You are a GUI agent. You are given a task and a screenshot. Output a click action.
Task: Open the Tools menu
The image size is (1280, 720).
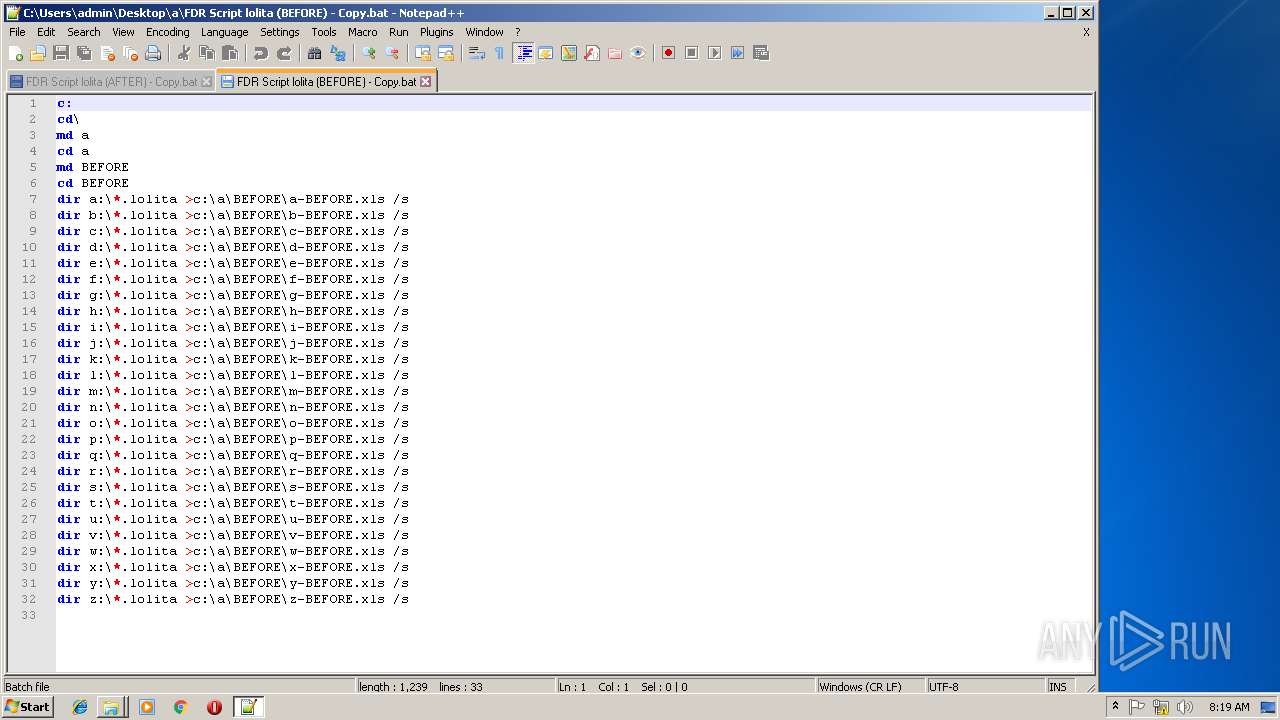[324, 32]
